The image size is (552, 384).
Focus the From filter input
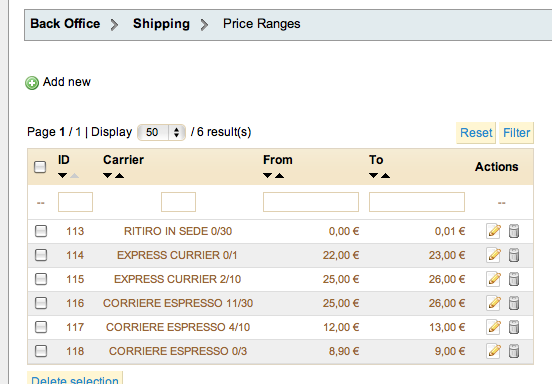[x=311, y=202]
